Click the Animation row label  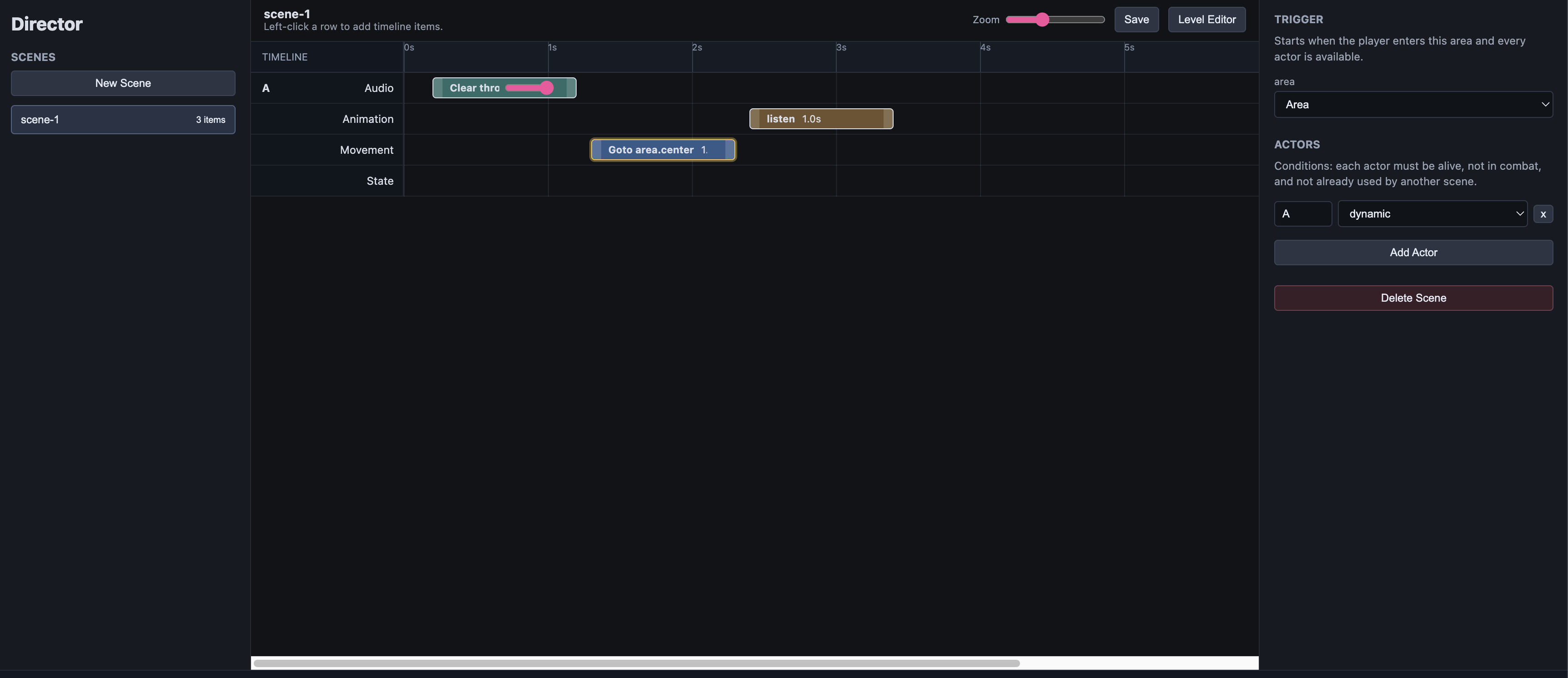click(367, 119)
